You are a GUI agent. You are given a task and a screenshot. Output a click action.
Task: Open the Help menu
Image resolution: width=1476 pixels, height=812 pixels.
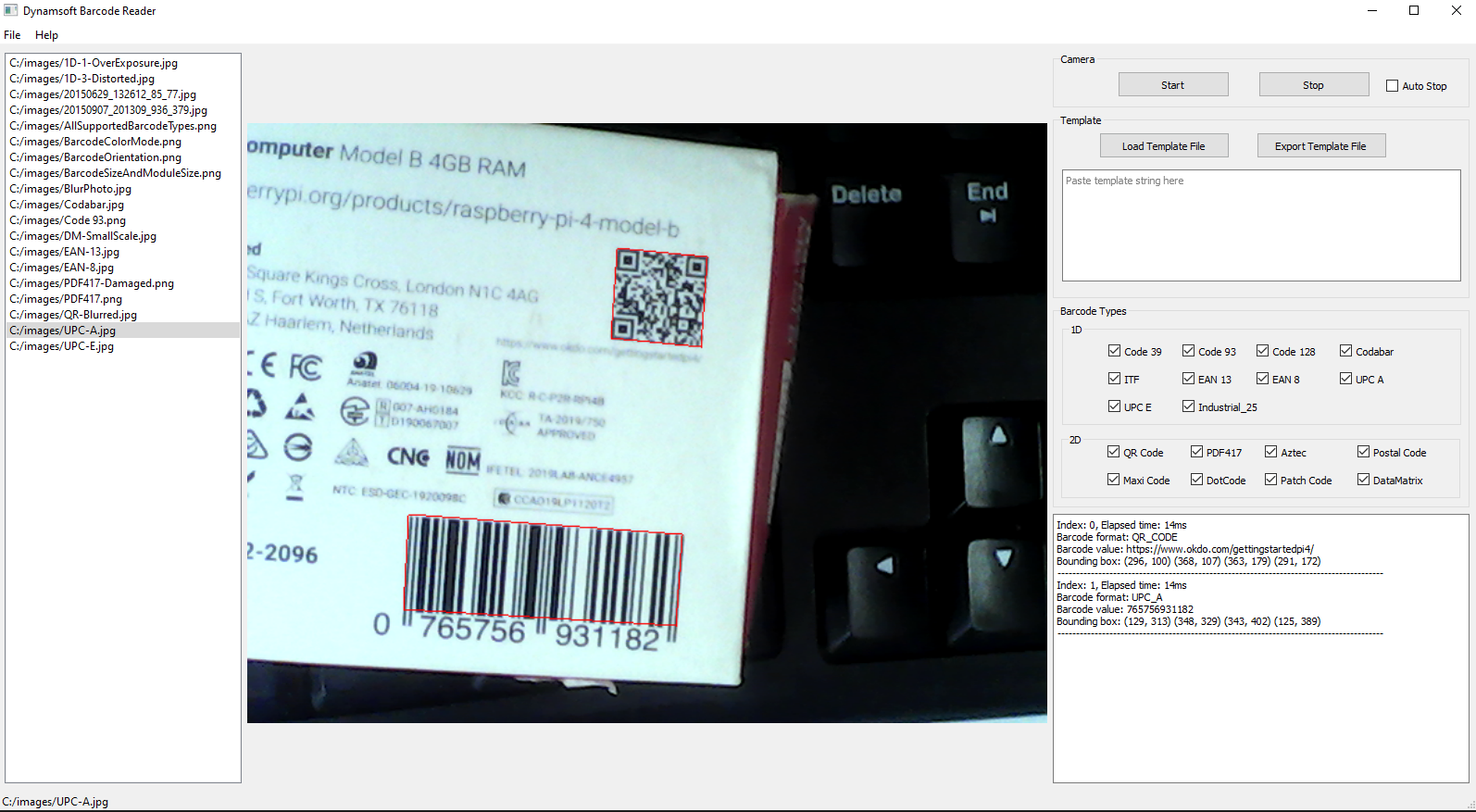point(46,35)
